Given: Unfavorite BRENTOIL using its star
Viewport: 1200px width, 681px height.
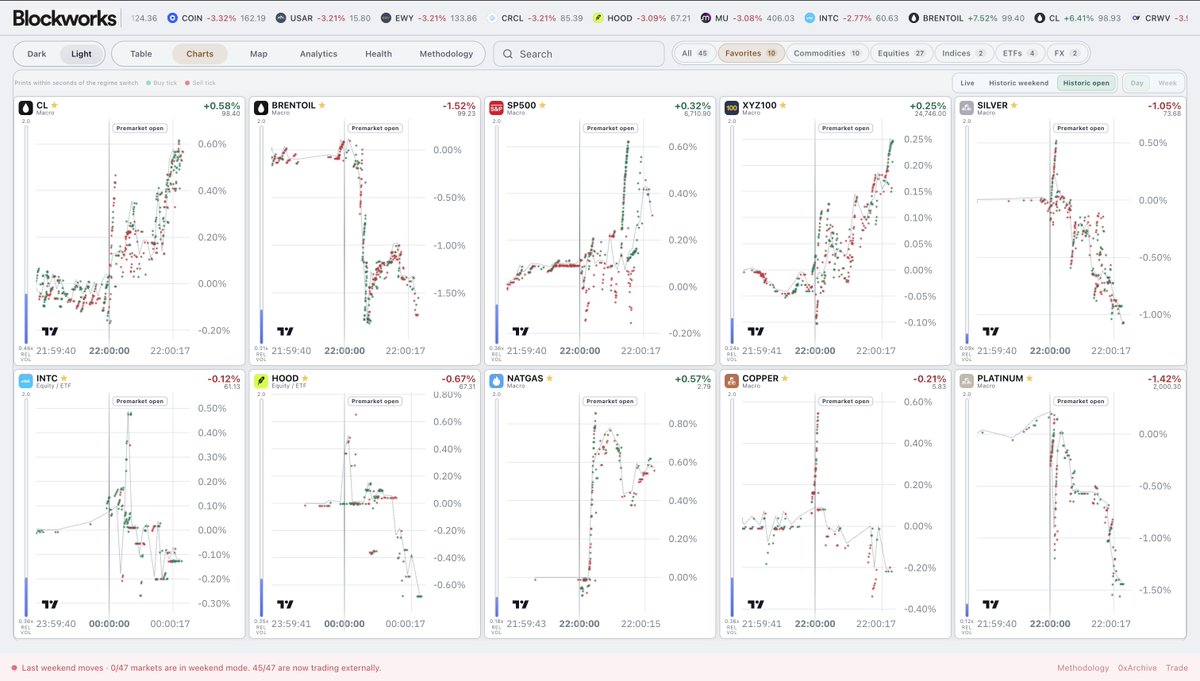Looking at the screenshot, I should [322, 104].
